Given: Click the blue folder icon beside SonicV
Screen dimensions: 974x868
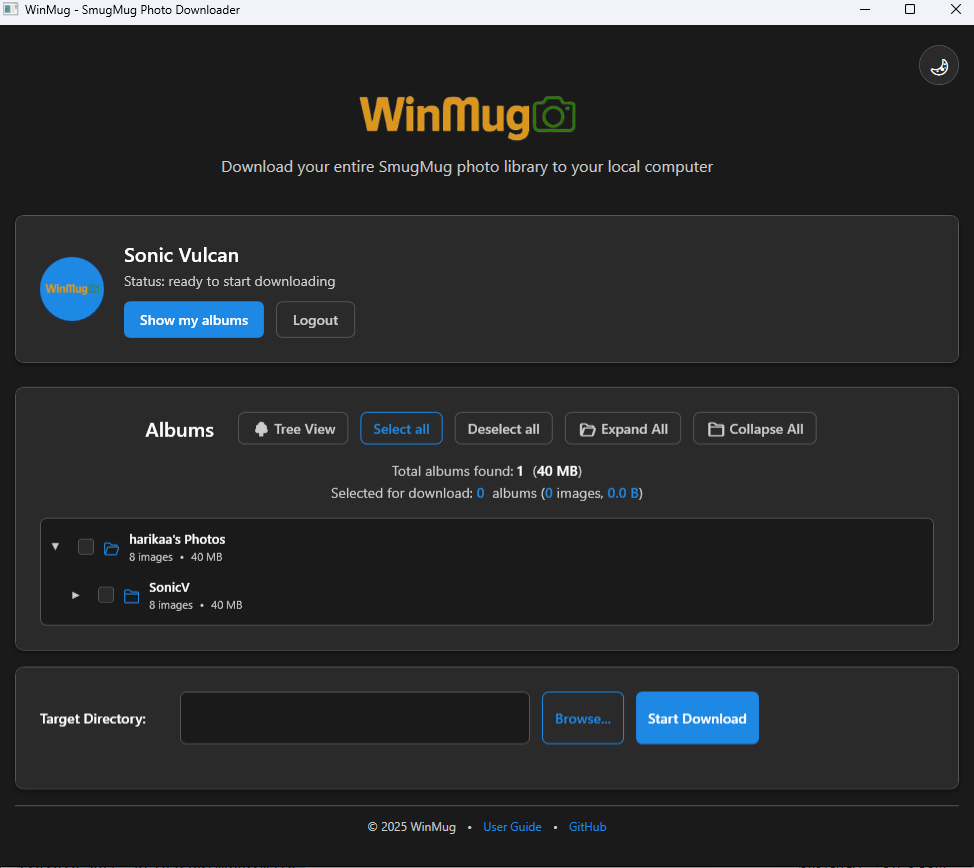Looking at the screenshot, I should point(131,595).
